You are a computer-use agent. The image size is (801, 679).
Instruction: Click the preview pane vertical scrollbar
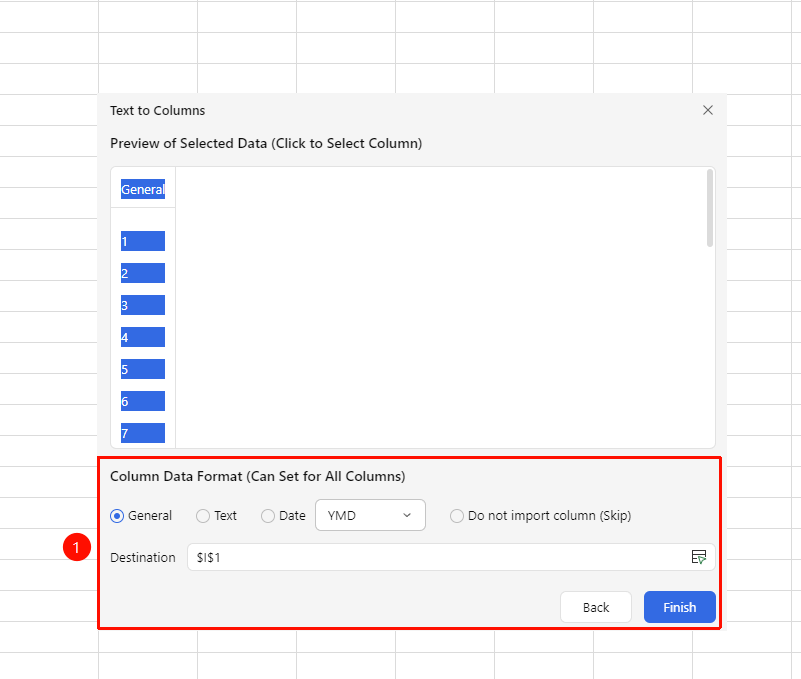tap(710, 208)
